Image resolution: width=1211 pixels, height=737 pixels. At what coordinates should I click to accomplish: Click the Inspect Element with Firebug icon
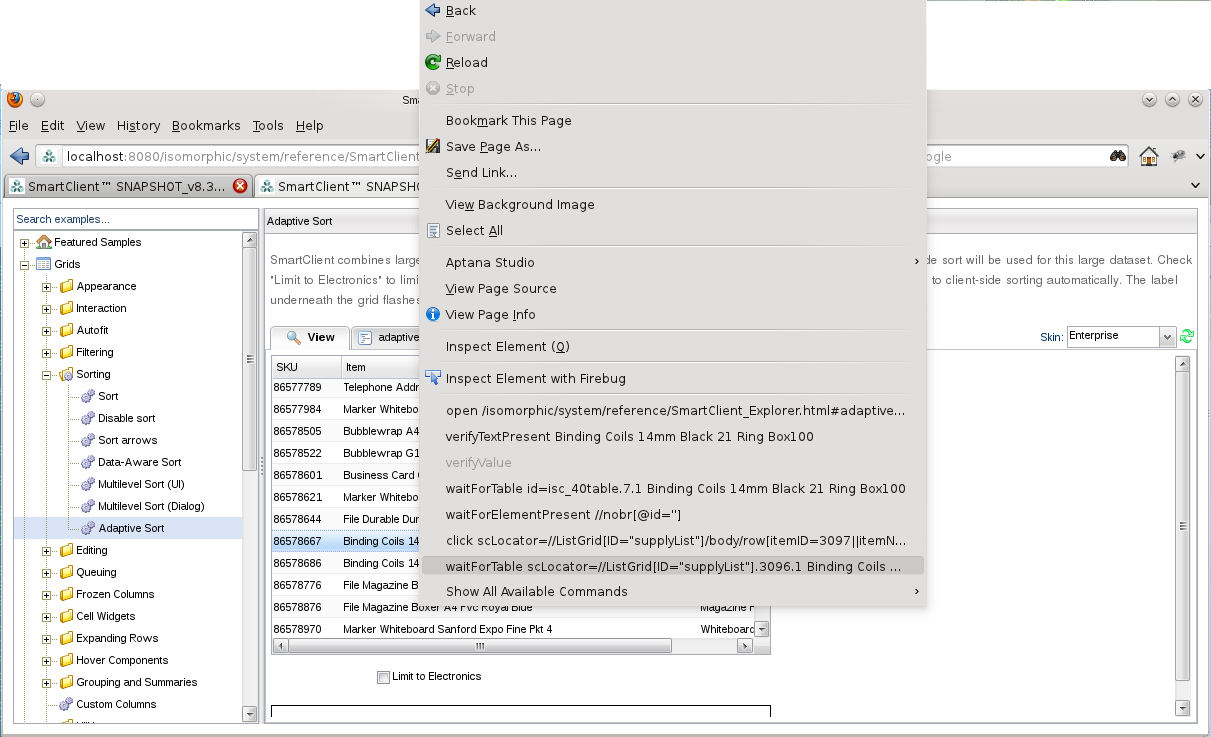pyautogui.click(x=433, y=378)
